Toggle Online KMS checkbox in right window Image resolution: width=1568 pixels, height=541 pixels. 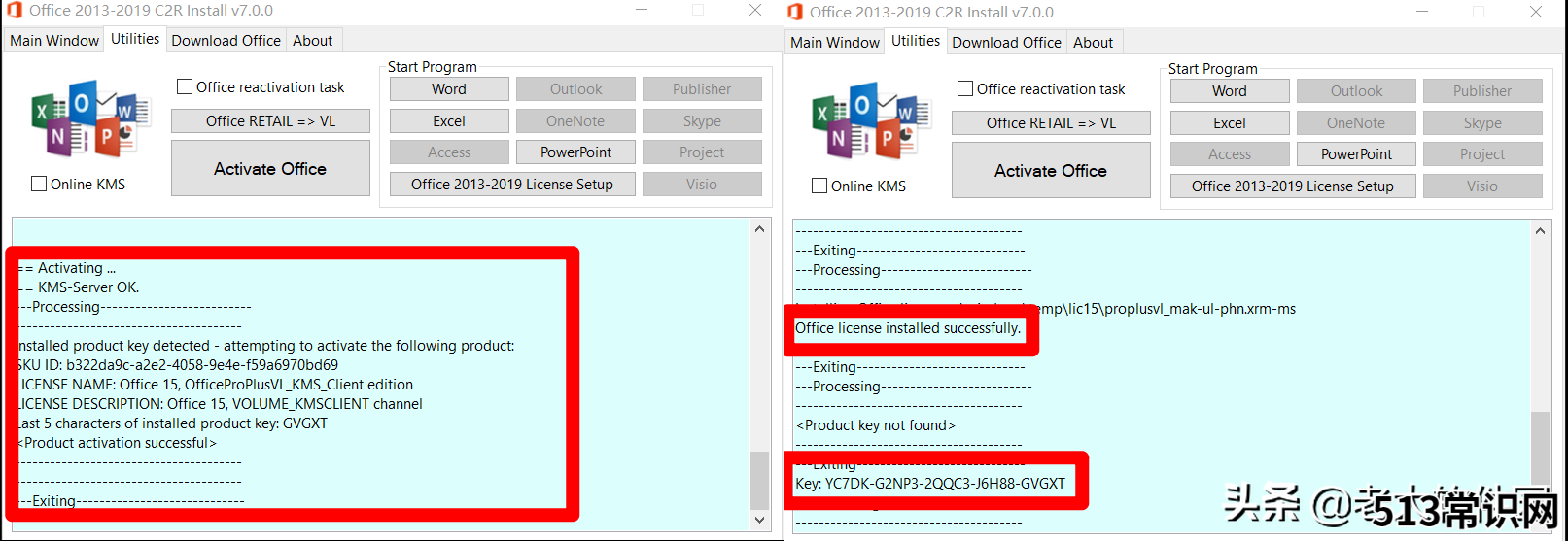(819, 186)
